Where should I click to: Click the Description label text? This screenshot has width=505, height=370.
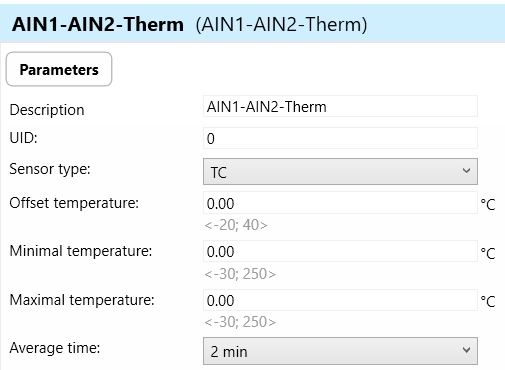point(47,110)
